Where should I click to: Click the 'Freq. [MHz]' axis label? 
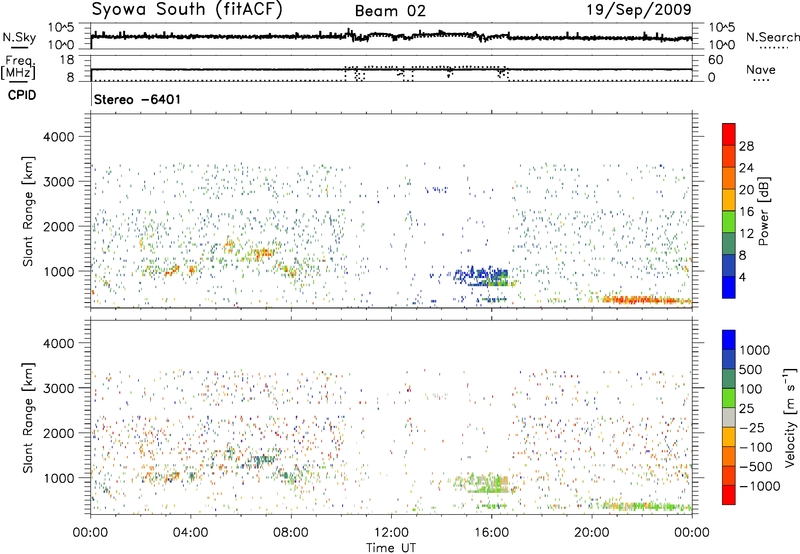coord(18,67)
